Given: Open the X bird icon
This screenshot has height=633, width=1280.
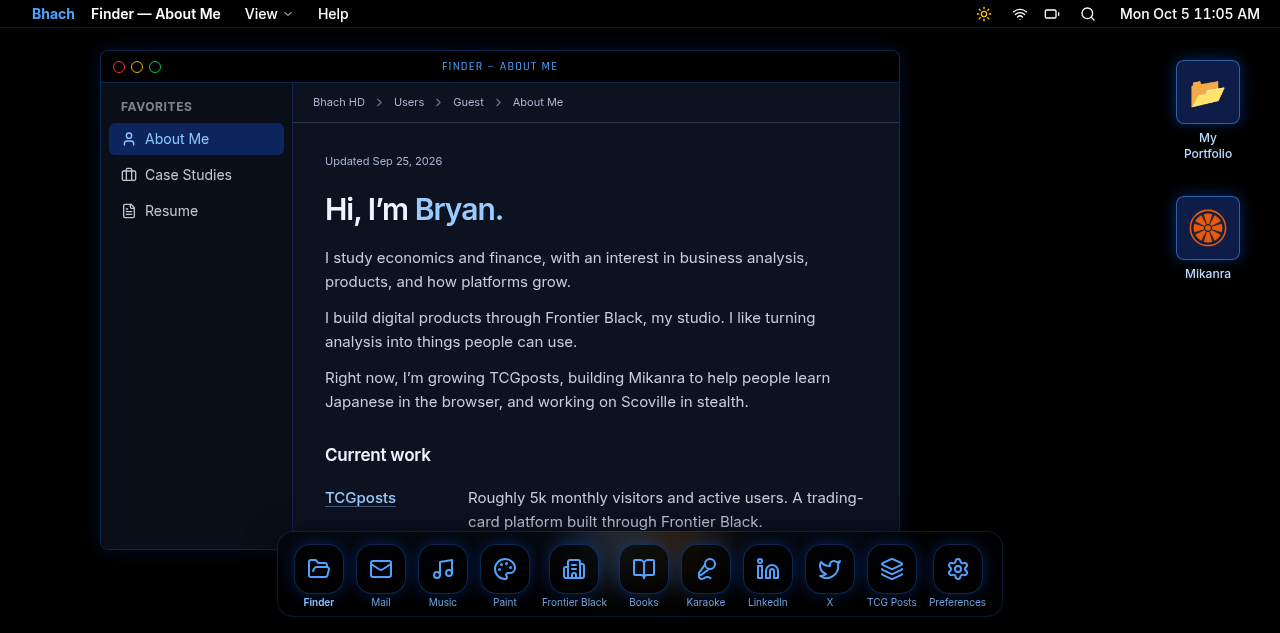Looking at the screenshot, I should 830,569.
